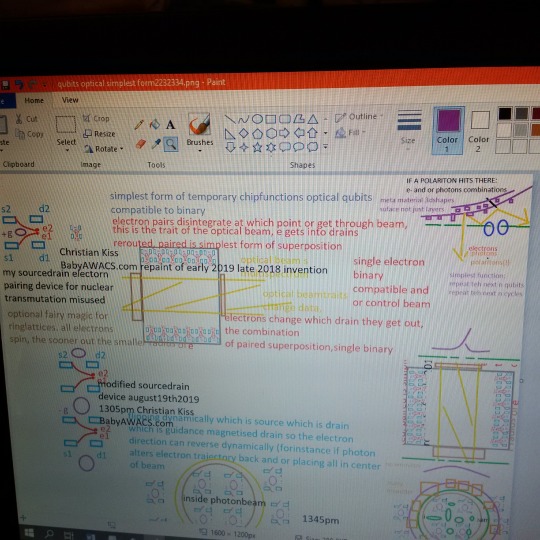Choose the Six-point star shape
540x540 pixels.
click(x=271, y=147)
